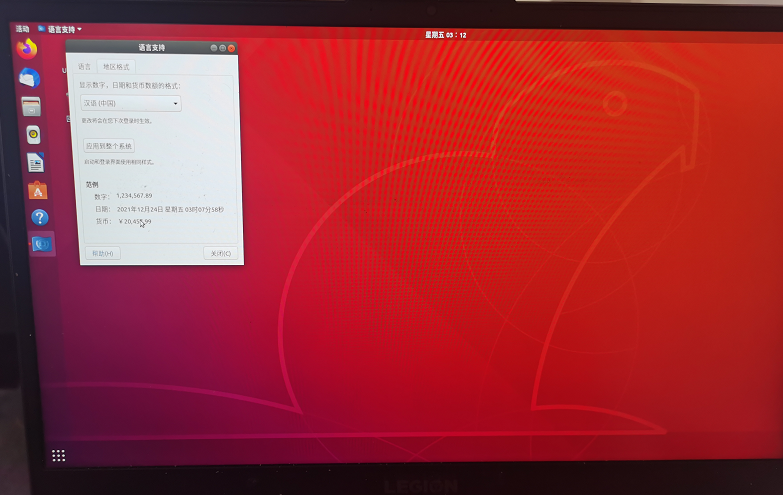
Task: Click the 语言支持 window title bar text
Action: (151, 47)
